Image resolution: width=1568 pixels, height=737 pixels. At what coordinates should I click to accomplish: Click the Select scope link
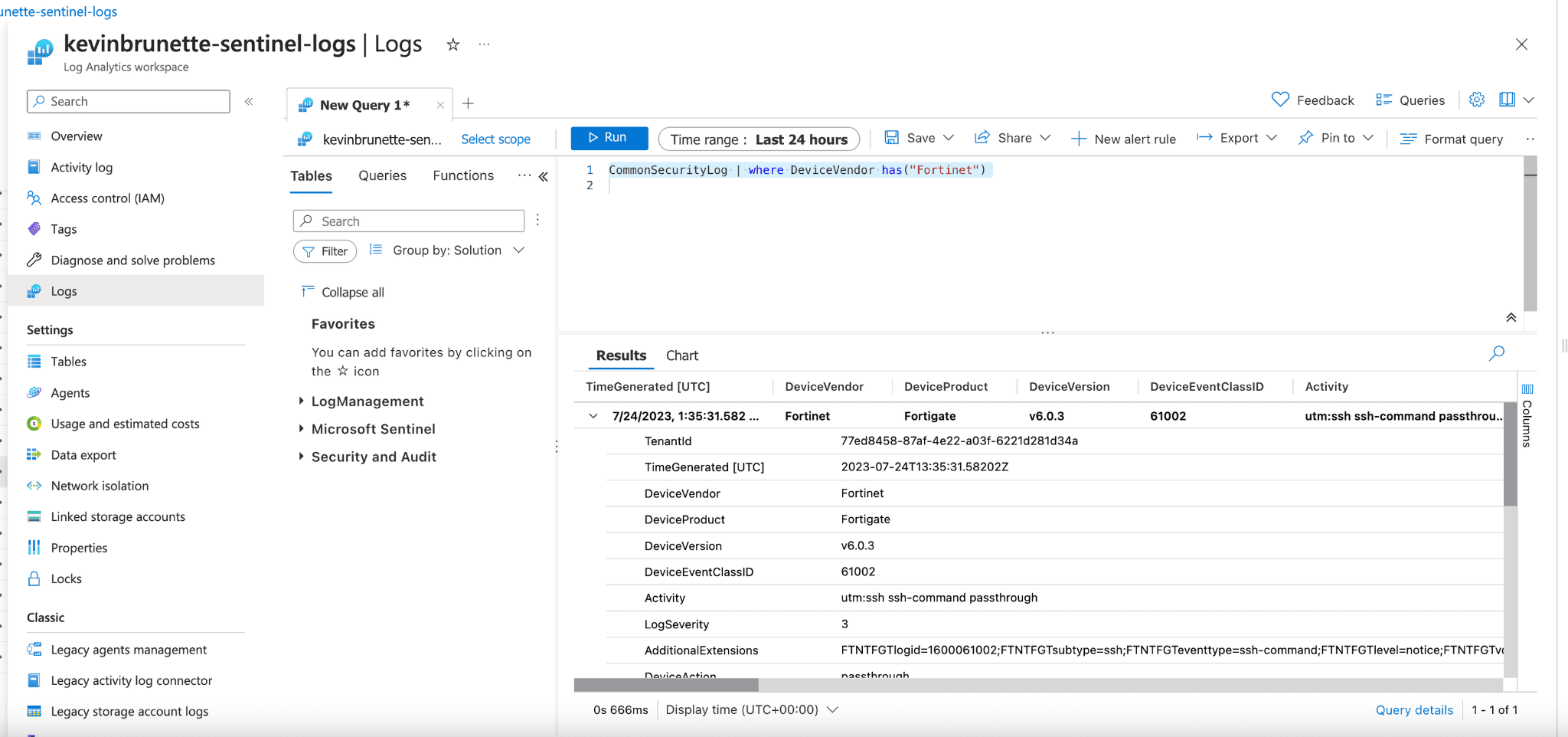click(x=495, y=139)
